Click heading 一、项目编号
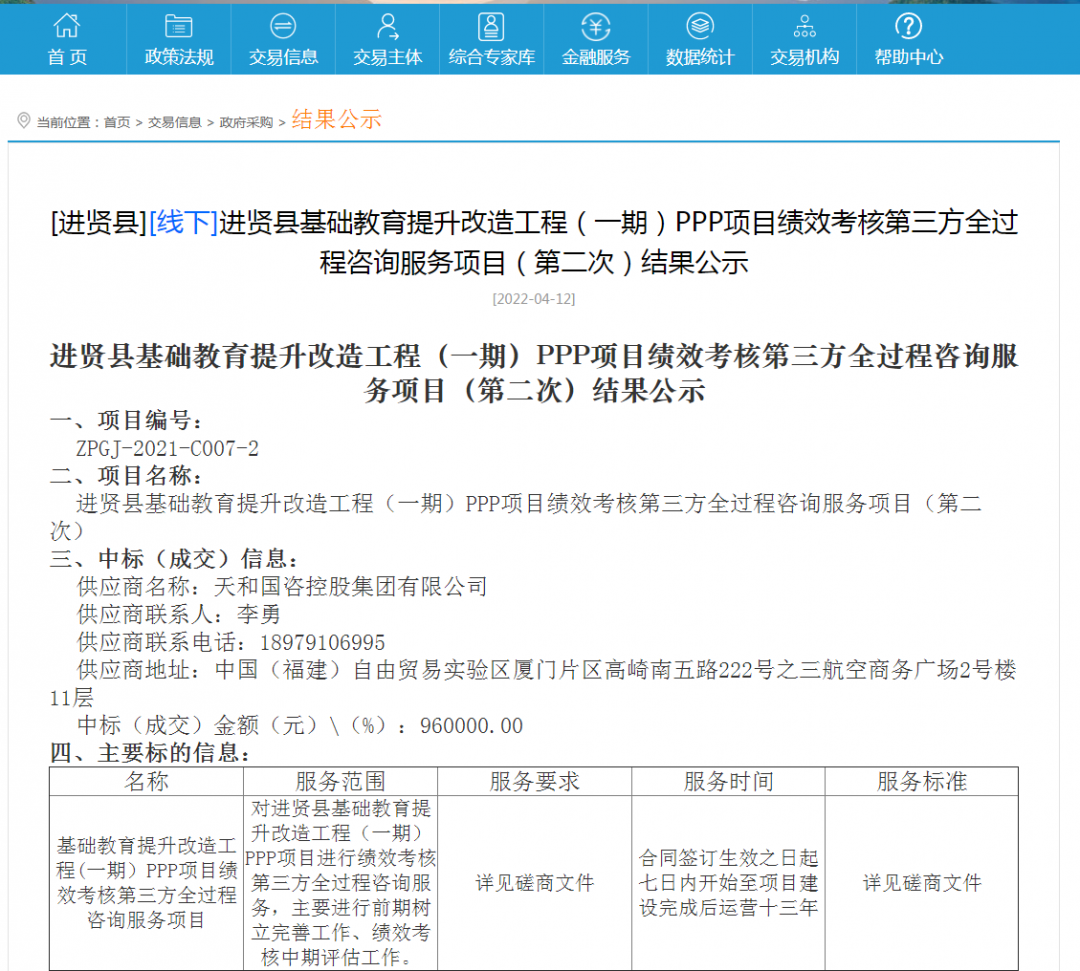This screenshot has width=1080, height=971. 126,420
